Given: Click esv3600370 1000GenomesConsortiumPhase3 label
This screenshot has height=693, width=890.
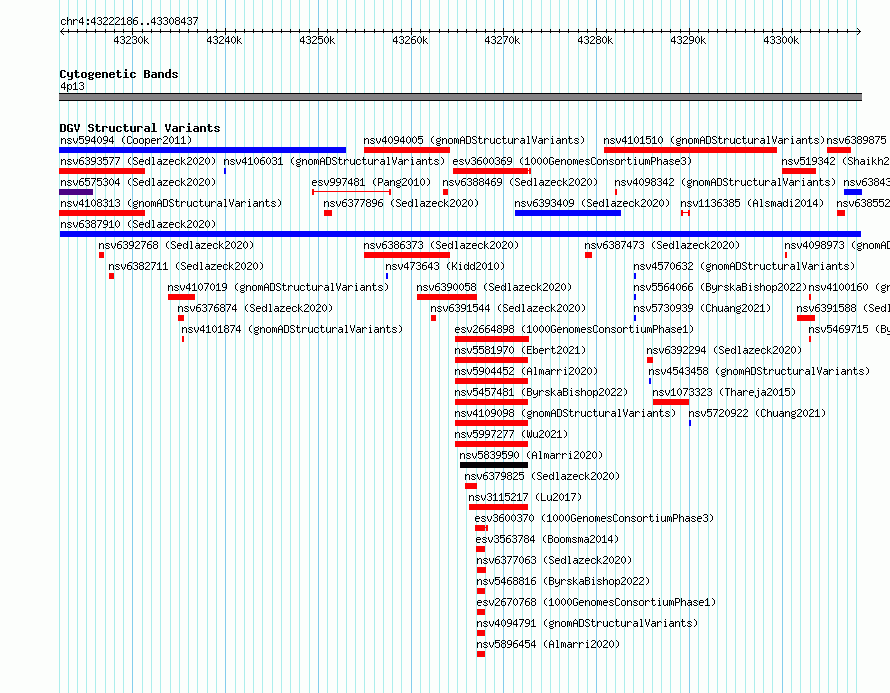Looking at the screenshot, I should pos(594,518).
